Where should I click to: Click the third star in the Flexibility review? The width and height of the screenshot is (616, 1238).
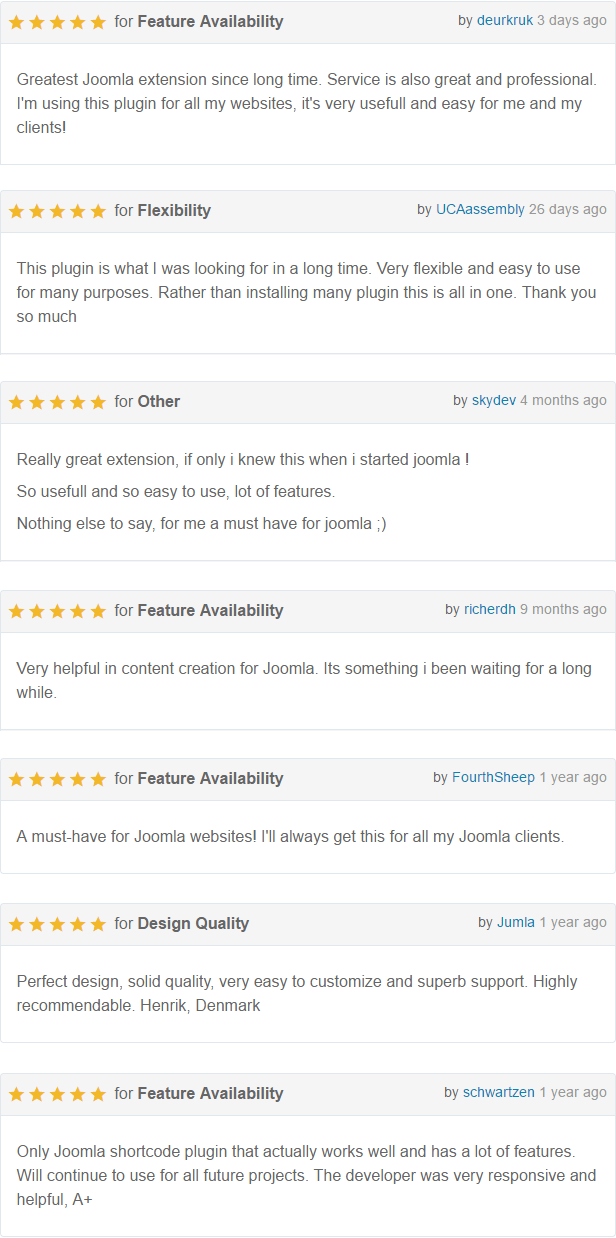point(57,211)
